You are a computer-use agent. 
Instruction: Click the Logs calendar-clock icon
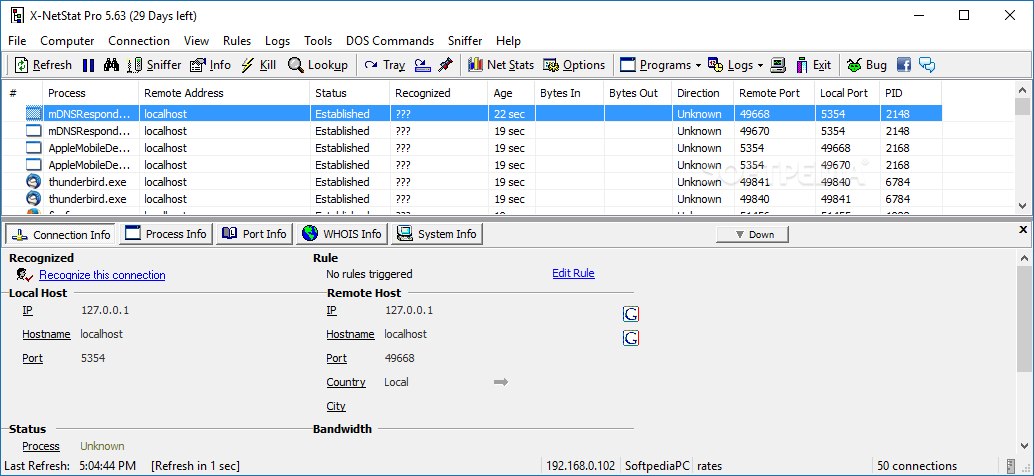(x=715, y=65)
